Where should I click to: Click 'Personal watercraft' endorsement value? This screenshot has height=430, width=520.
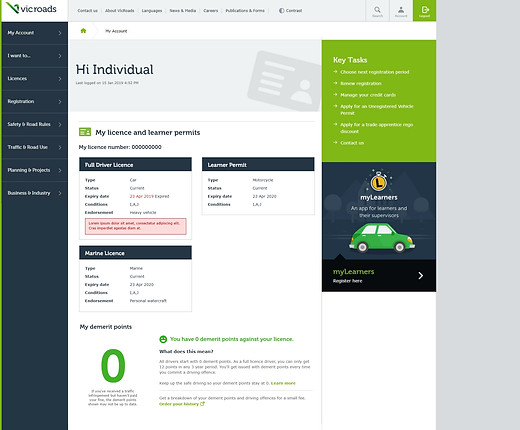coord(148,301)
